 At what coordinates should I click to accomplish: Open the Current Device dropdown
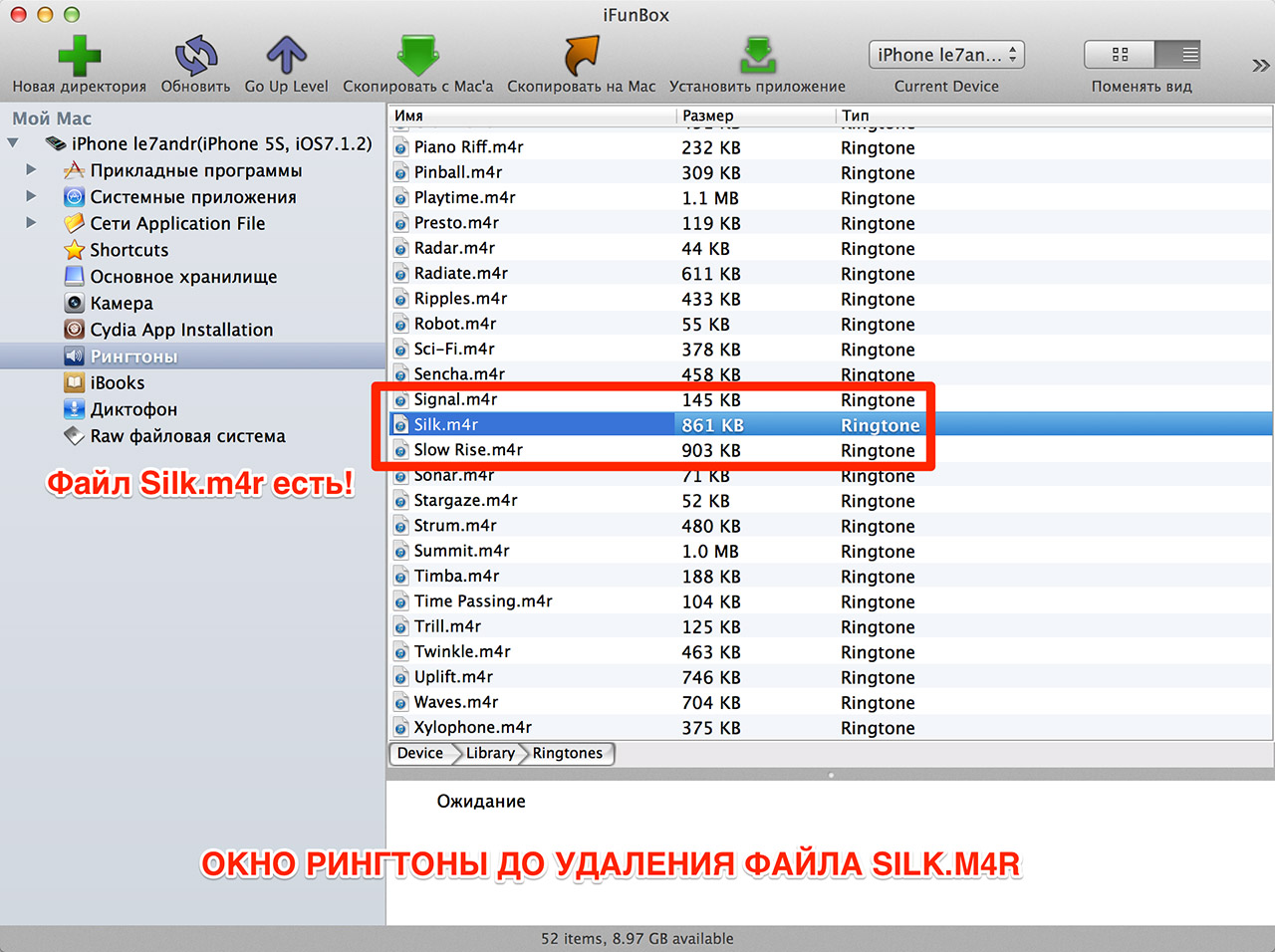[x=946, y=55]
